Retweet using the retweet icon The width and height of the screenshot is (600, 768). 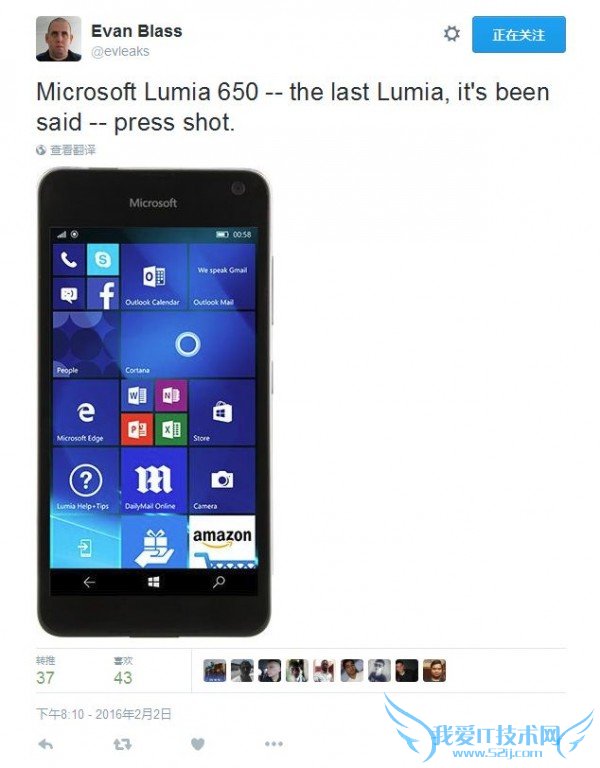[122, 744]
